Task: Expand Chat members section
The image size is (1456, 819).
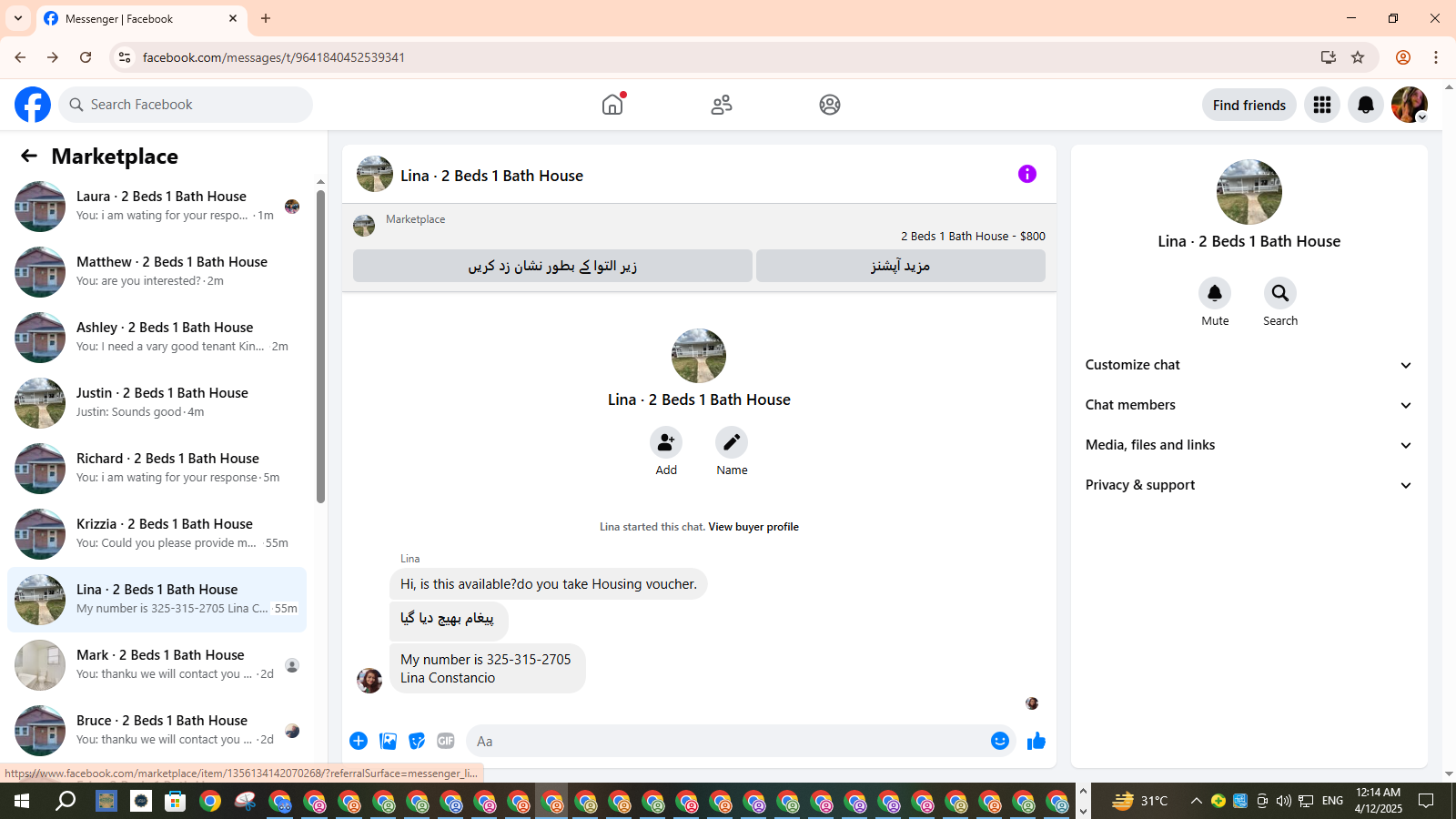Action: pos(1249,405)
